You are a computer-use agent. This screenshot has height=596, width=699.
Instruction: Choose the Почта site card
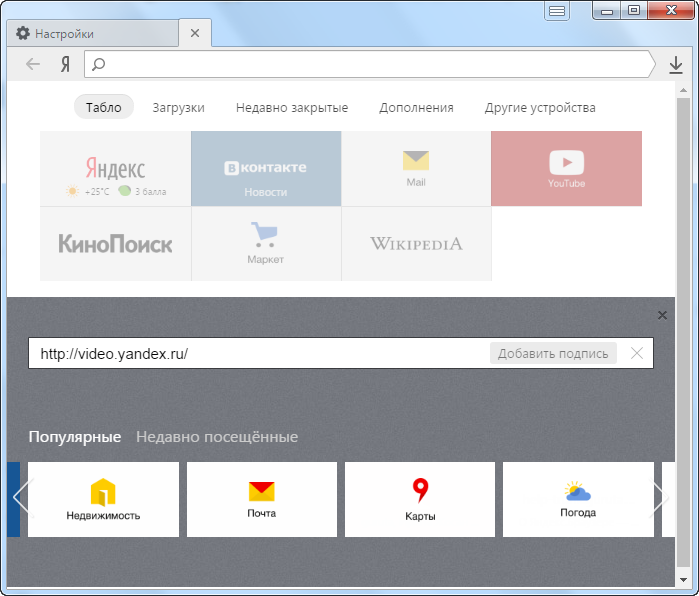262,499
